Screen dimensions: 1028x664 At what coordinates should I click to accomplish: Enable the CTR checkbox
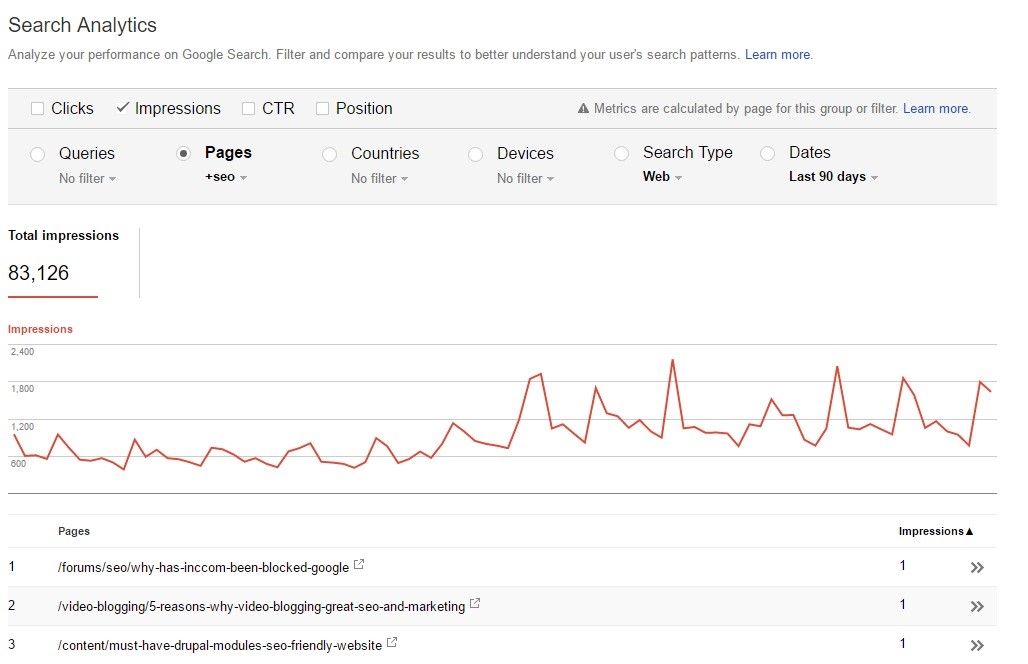248,109
